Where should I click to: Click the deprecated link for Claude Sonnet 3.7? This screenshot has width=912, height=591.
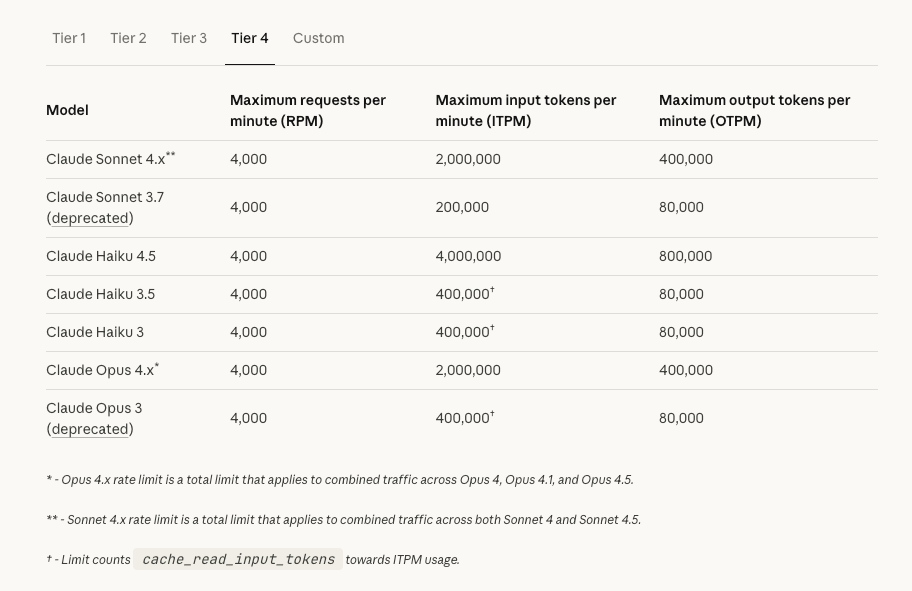click(88, 218)
